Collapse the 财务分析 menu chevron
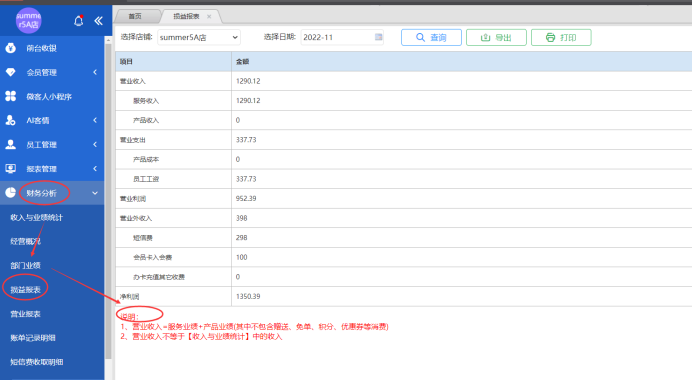 95,193
